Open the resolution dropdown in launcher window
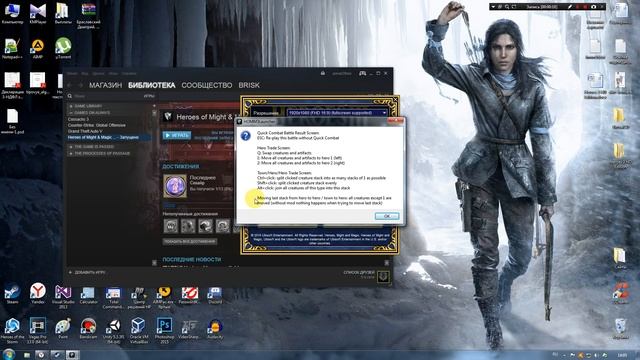640x360 pixels. (337, 113)
